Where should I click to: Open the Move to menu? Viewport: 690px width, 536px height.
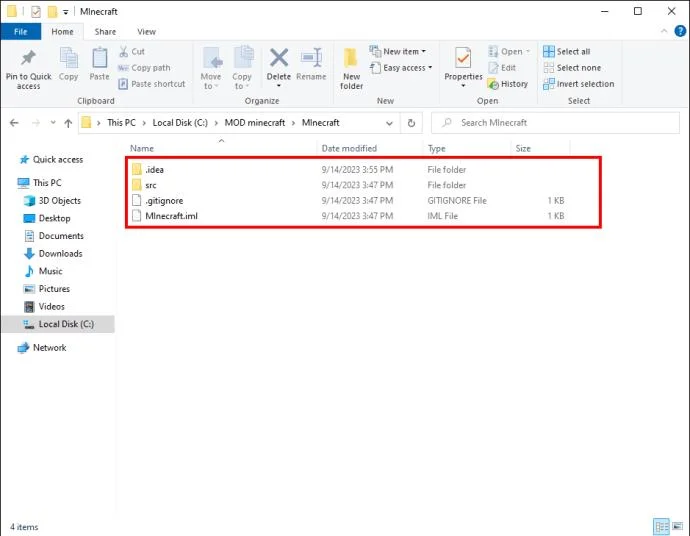coord(211,69)
